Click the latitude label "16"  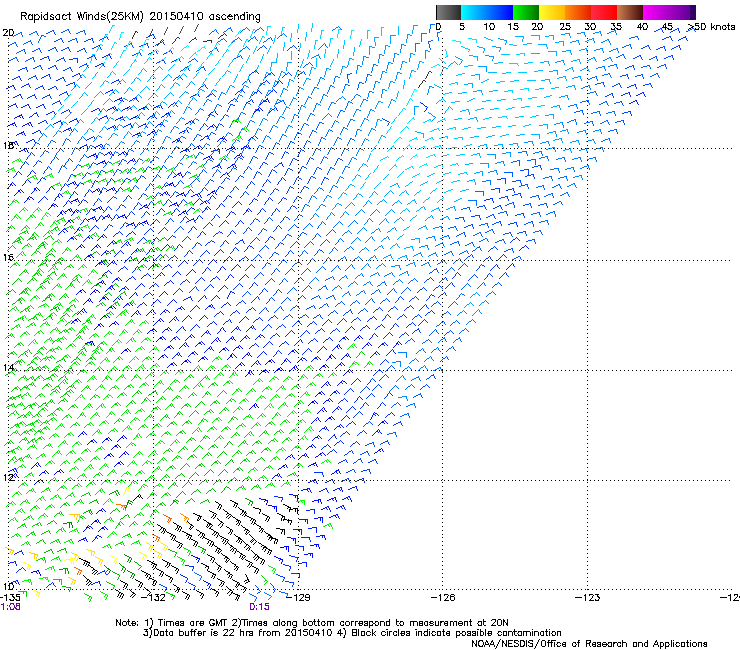click(8, 257)
